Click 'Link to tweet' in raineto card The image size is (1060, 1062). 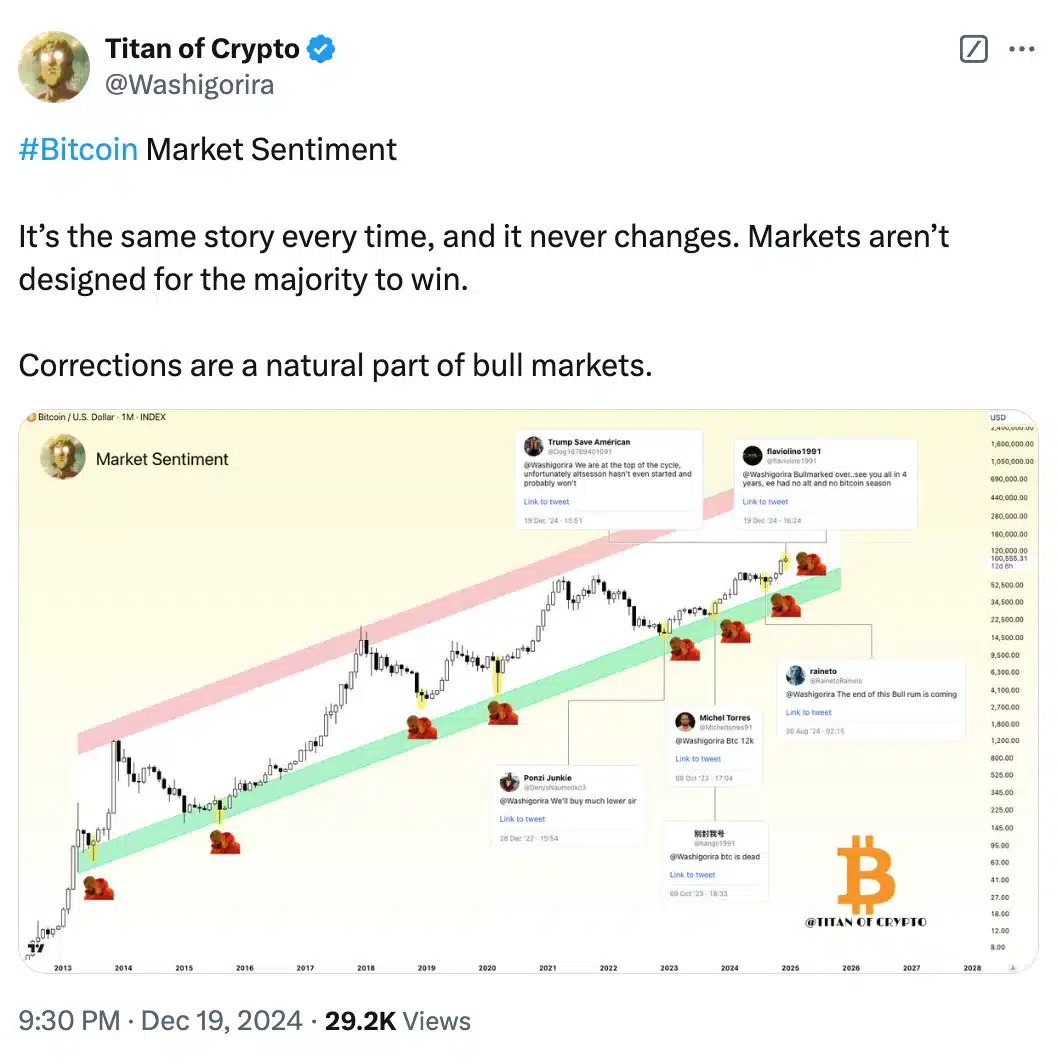[808, 713]
